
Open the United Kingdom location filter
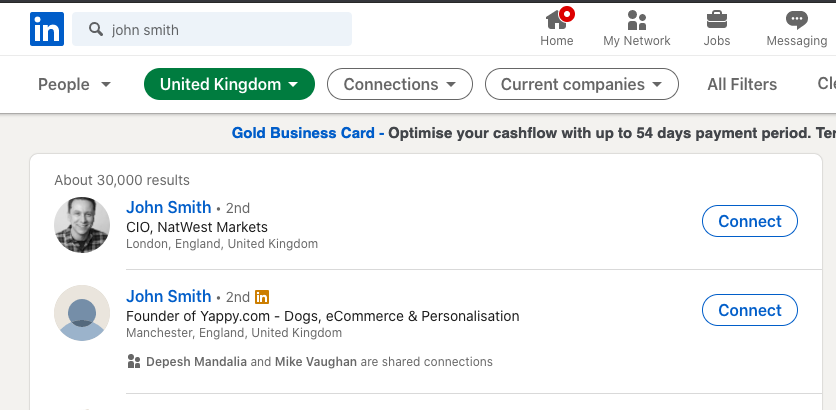(229, 84)
